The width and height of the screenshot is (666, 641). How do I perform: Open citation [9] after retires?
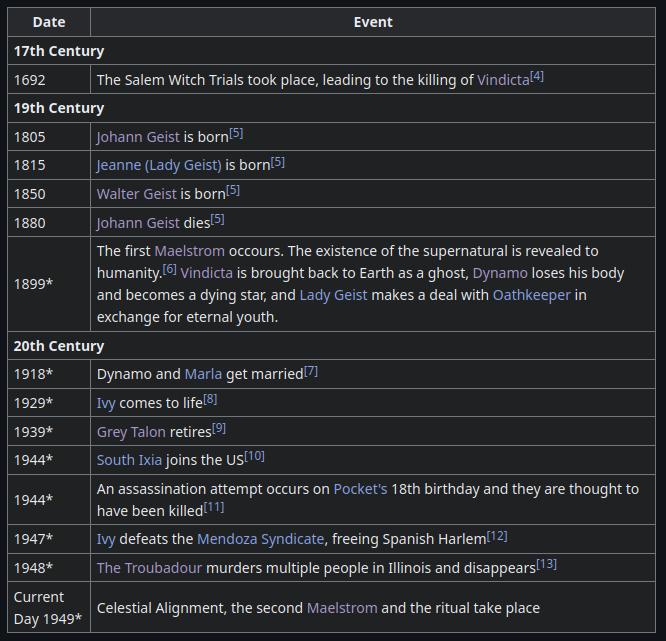(219, 428)
